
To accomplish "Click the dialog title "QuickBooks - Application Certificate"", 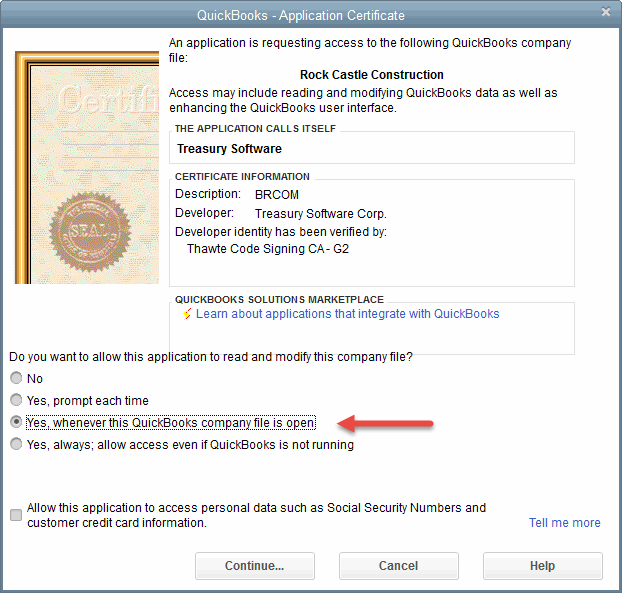I will point(301,15).
